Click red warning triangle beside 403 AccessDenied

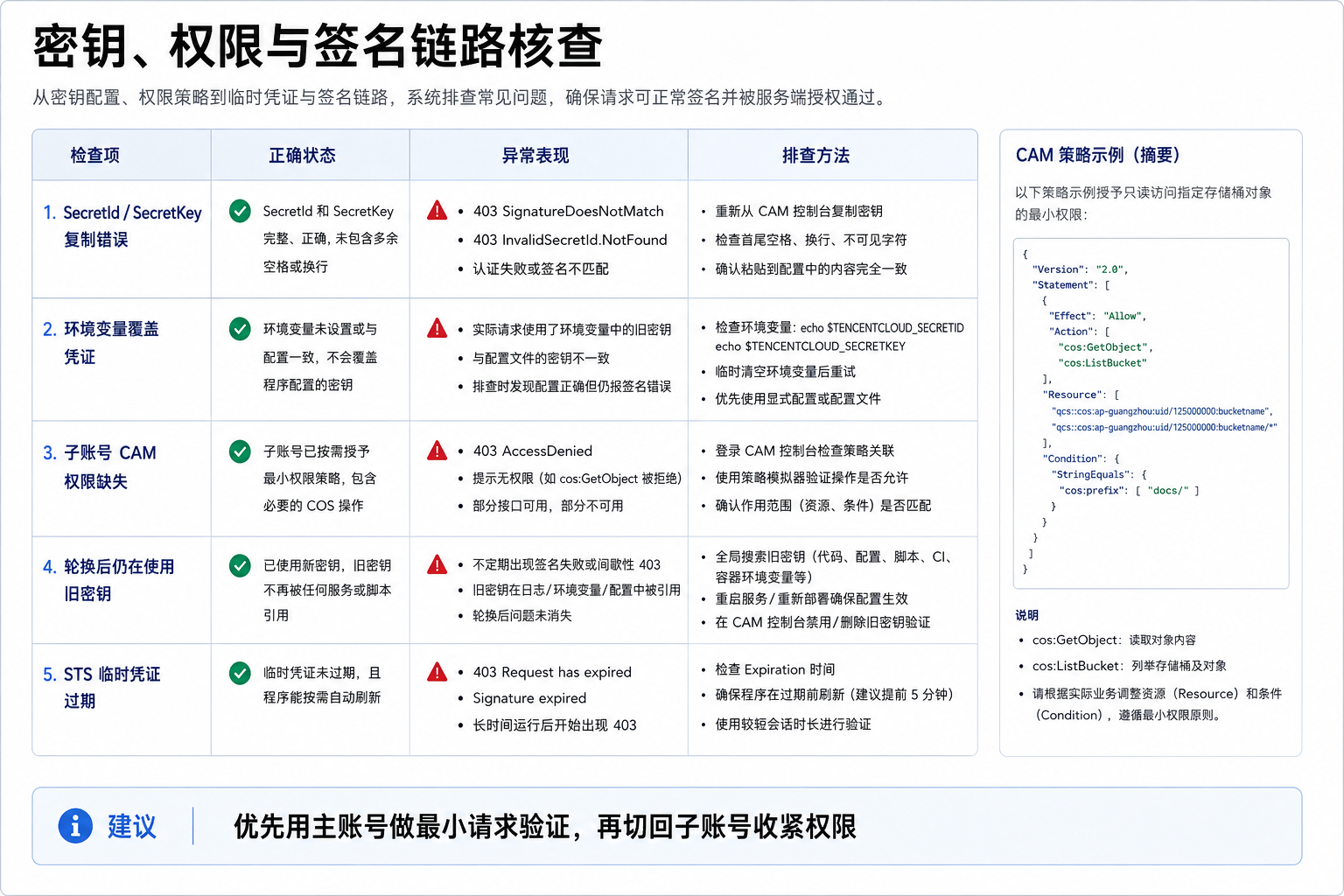(x=437, y=451)
